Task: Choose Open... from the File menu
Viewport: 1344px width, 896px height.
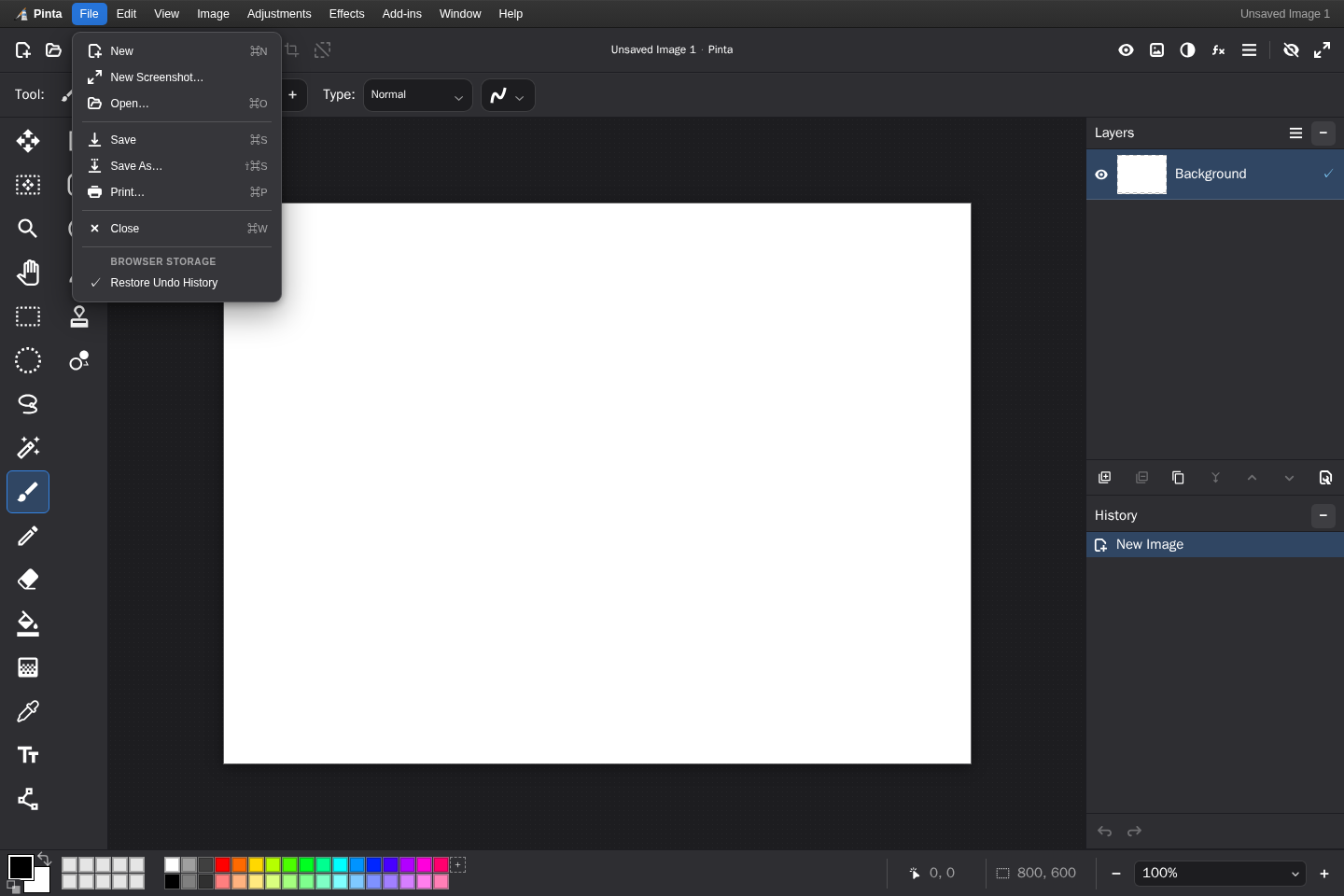Action: click(x=176, y=104)
